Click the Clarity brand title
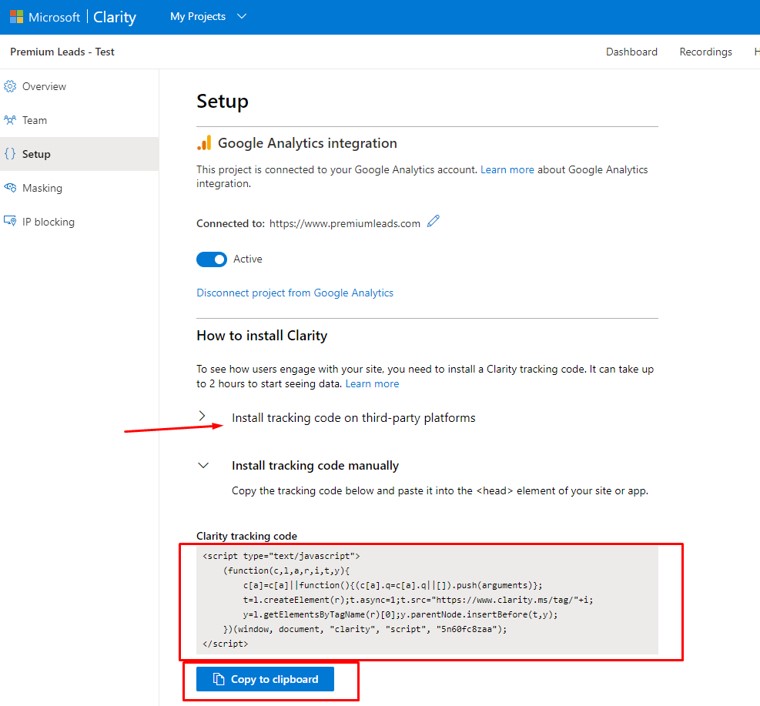Image resolution: width=760 pixels, height=706 pixels. 114,17
